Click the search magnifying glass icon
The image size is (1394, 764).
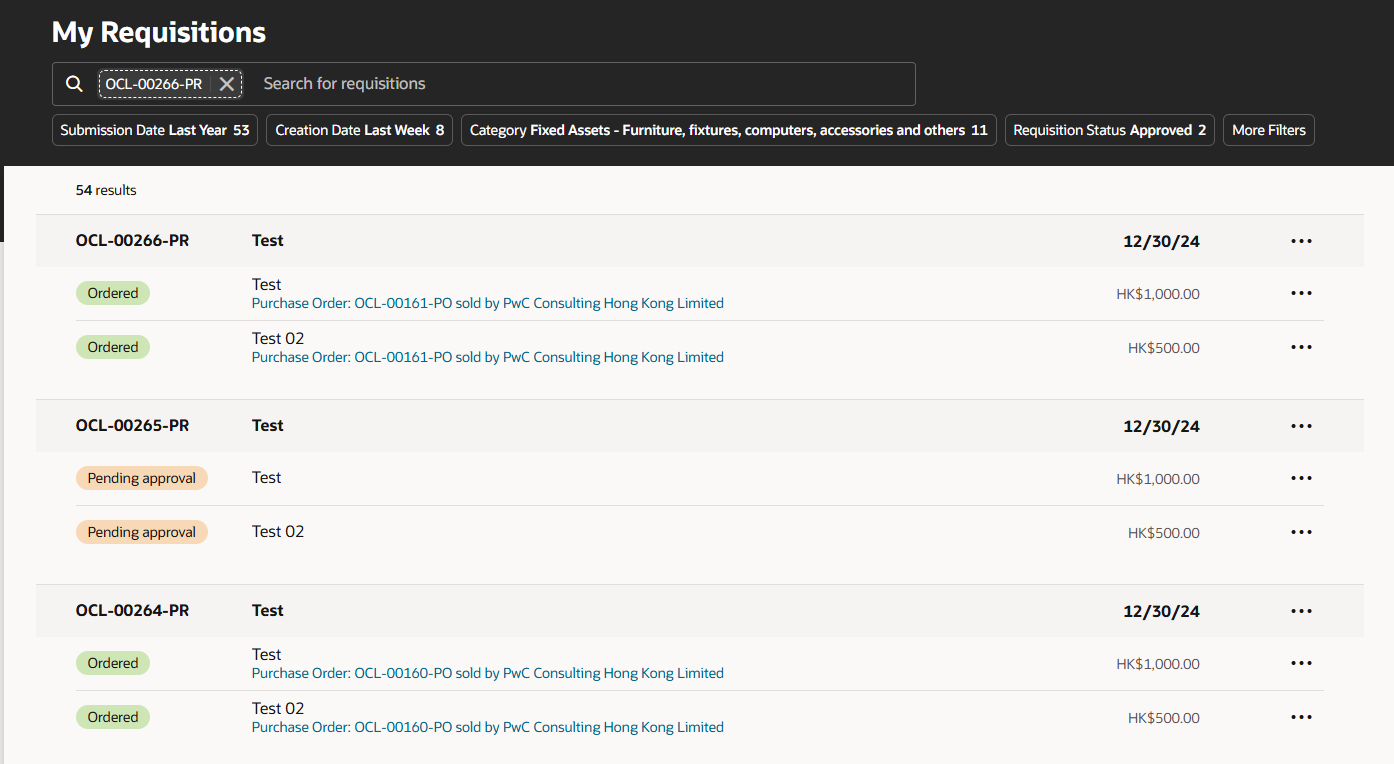pyautogui.click(x=74, y=83)
